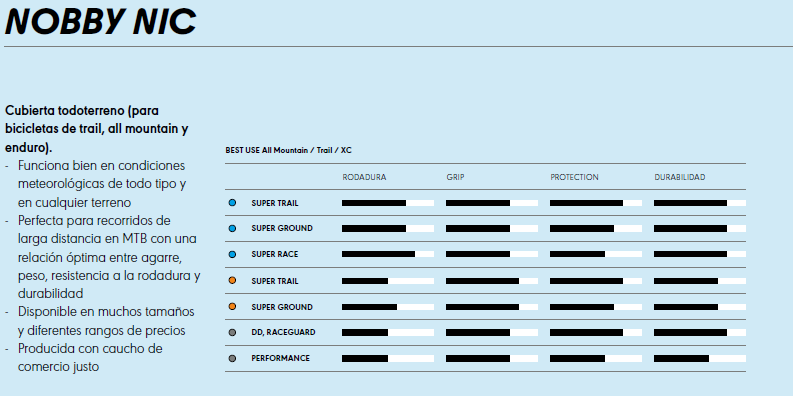Click the orange dot beside orange SUPER TRAIL
Viewport: 793px width, 396px height.
[232, 281]
